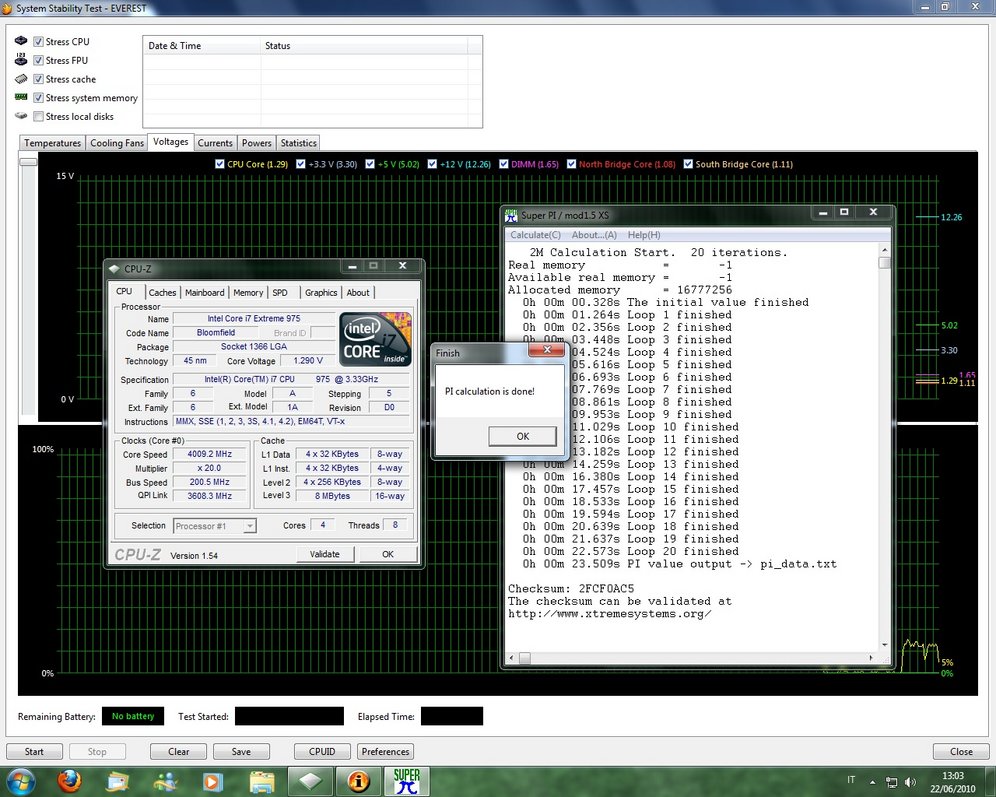Open the Statistics tab
This screenshot has width=996, height=797.
click(299, 143)
